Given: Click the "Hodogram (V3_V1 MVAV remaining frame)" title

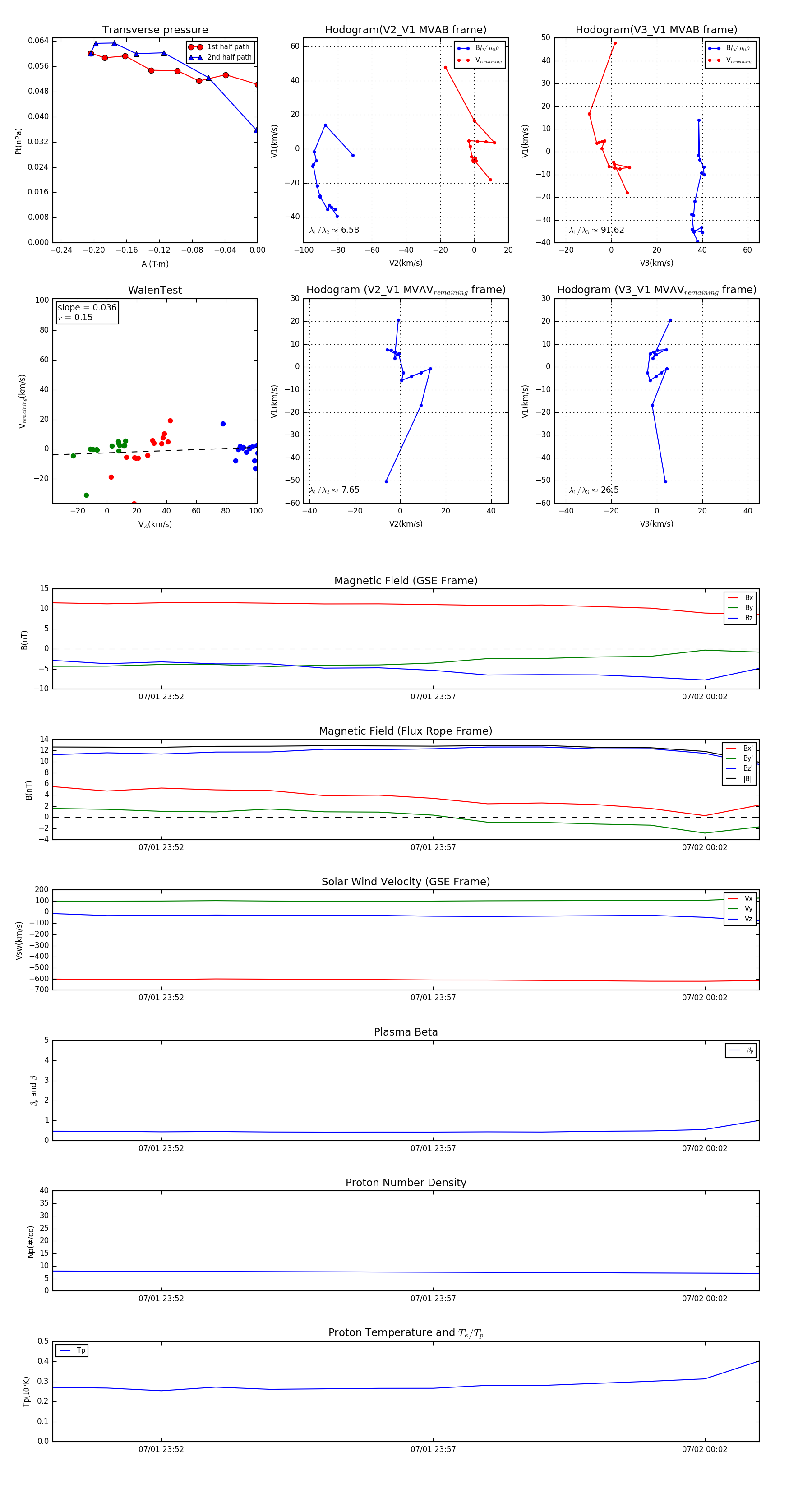Looking at the screenshot, I should coord(656,290).
